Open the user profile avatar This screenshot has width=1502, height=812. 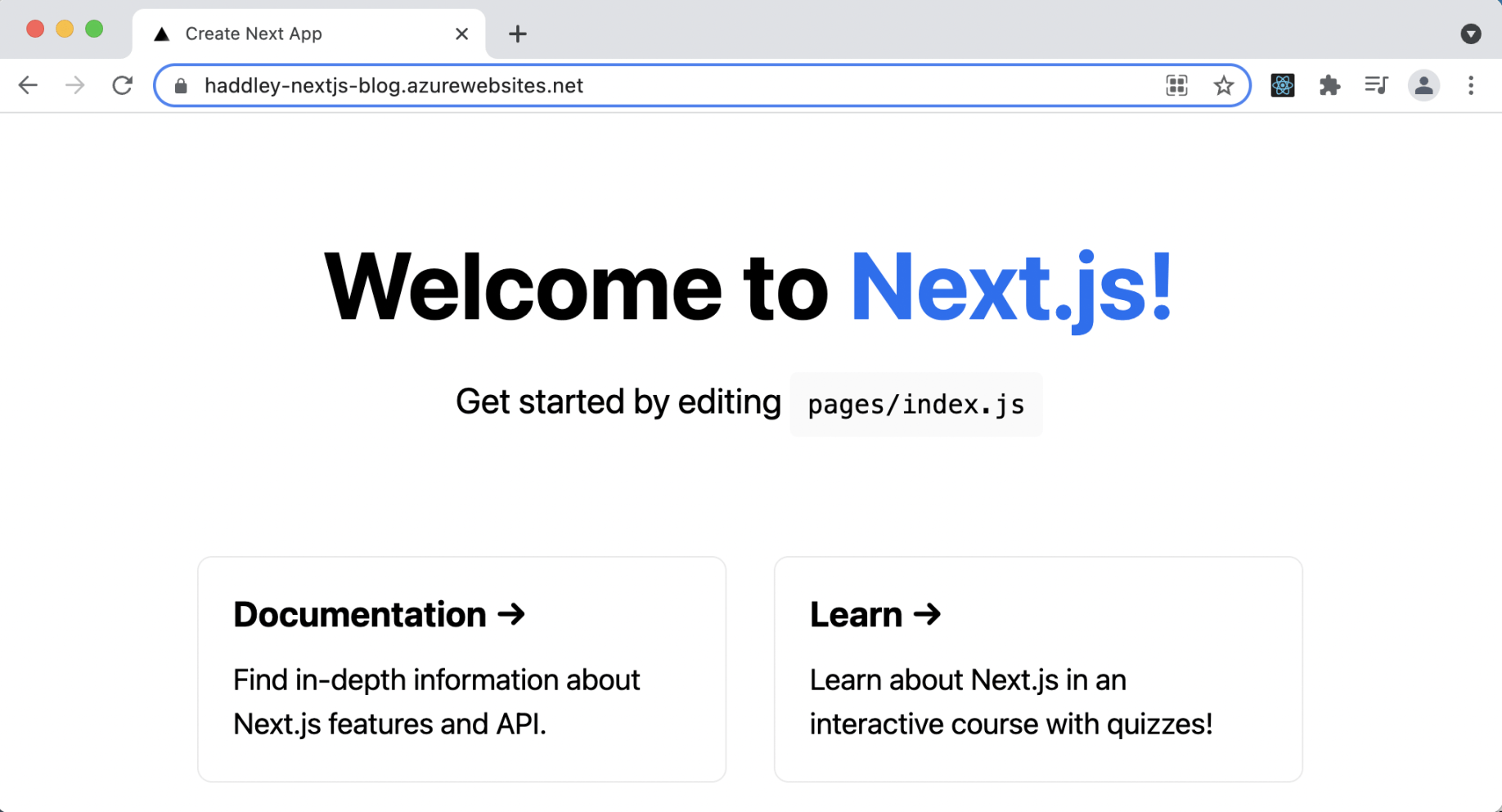point(1423,85)
